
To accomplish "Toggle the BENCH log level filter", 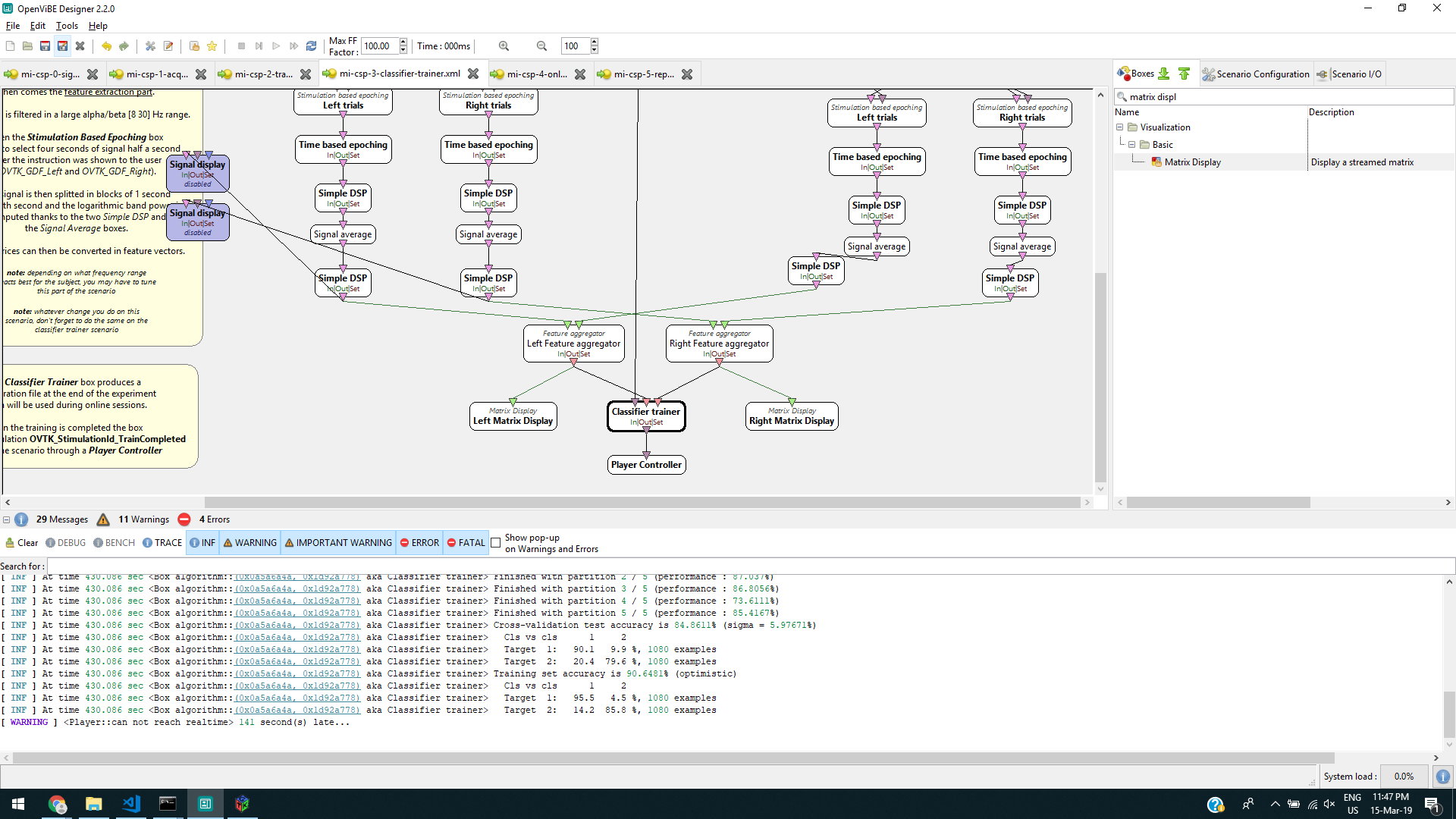I will tap(114, 543).
